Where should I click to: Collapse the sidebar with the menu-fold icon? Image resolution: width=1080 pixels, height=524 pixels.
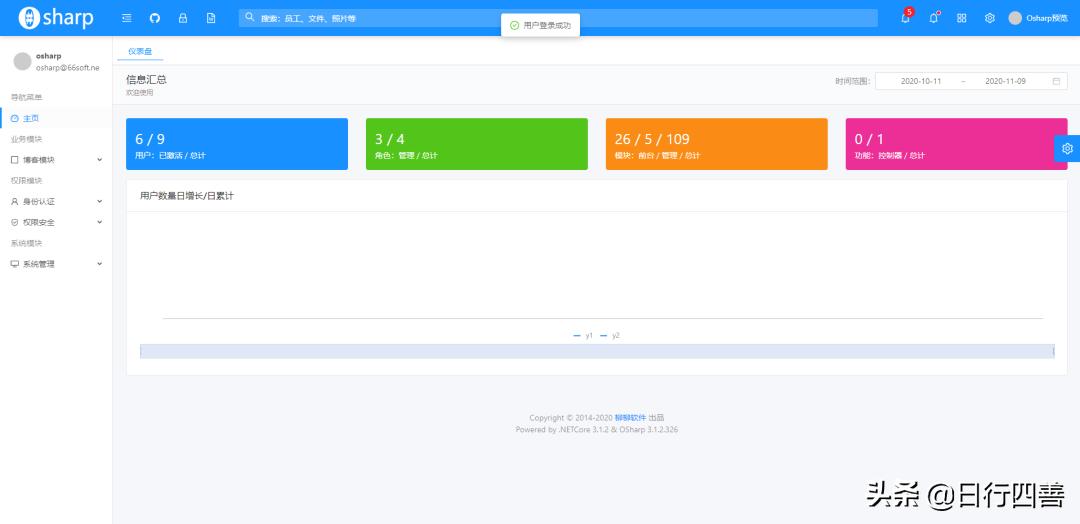click(x=127, y=19)
